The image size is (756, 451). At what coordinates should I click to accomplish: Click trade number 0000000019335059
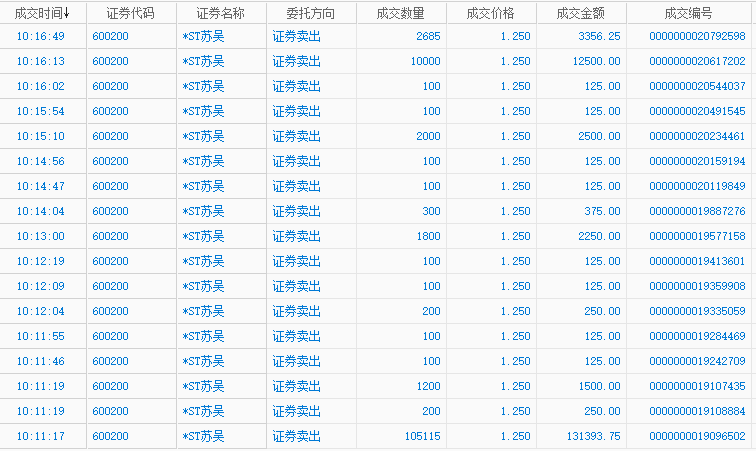[x=697, y=311]
